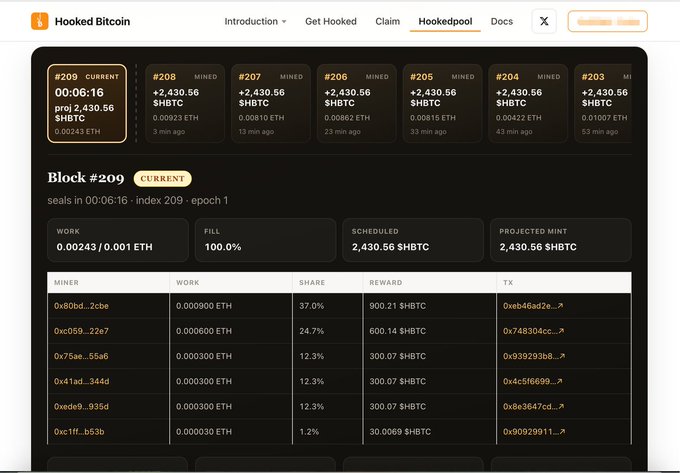Open the X social link icon
680x473 pixels.
click(544, 21)
